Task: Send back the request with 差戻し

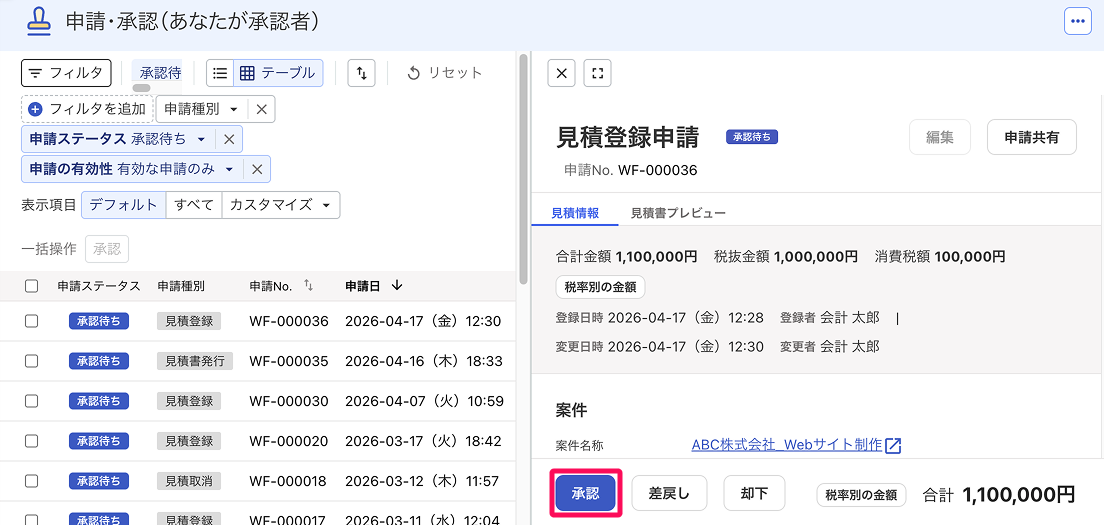Action: tap(669, 493)
